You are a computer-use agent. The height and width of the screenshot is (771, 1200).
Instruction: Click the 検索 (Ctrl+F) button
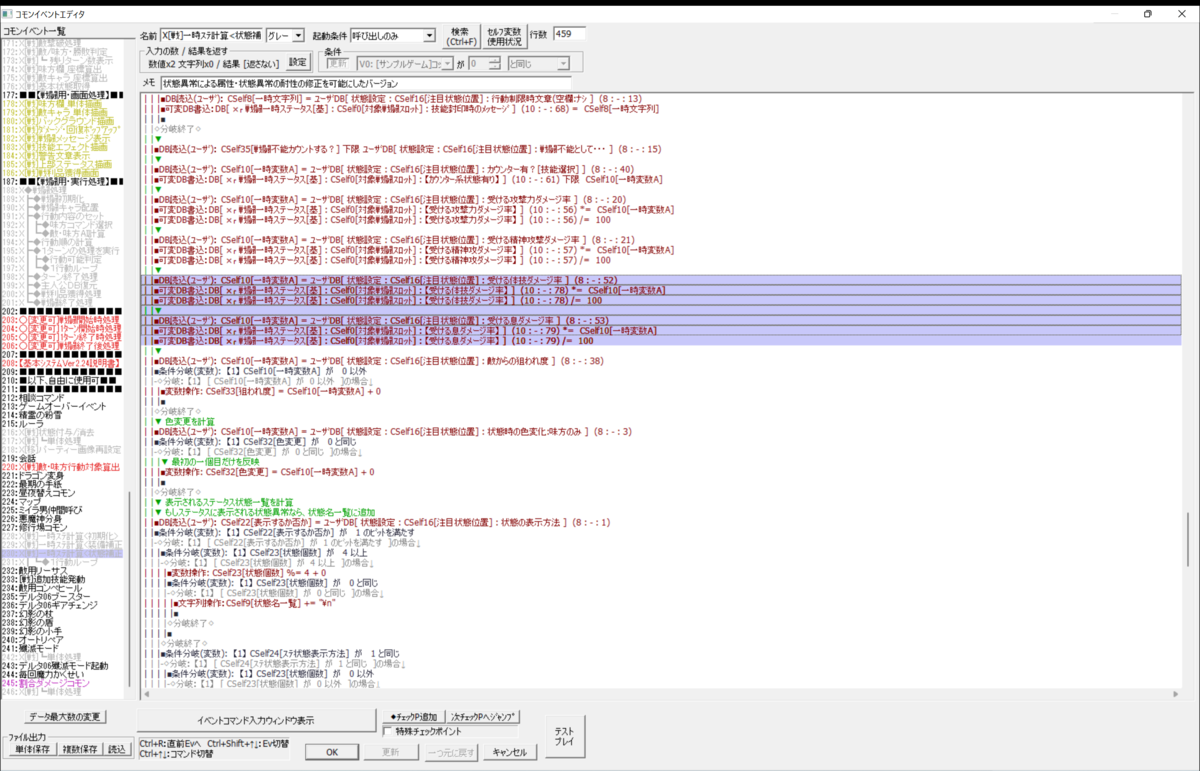pyautogui.click(x=460, y=36)
